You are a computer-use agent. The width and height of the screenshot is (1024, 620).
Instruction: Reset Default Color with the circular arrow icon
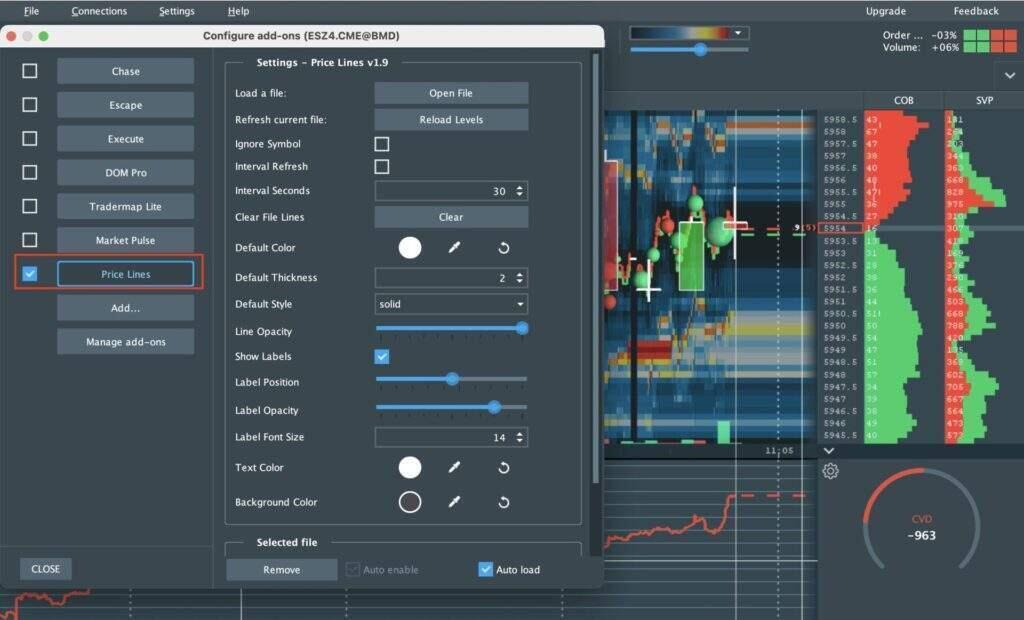tap(503, 247)
